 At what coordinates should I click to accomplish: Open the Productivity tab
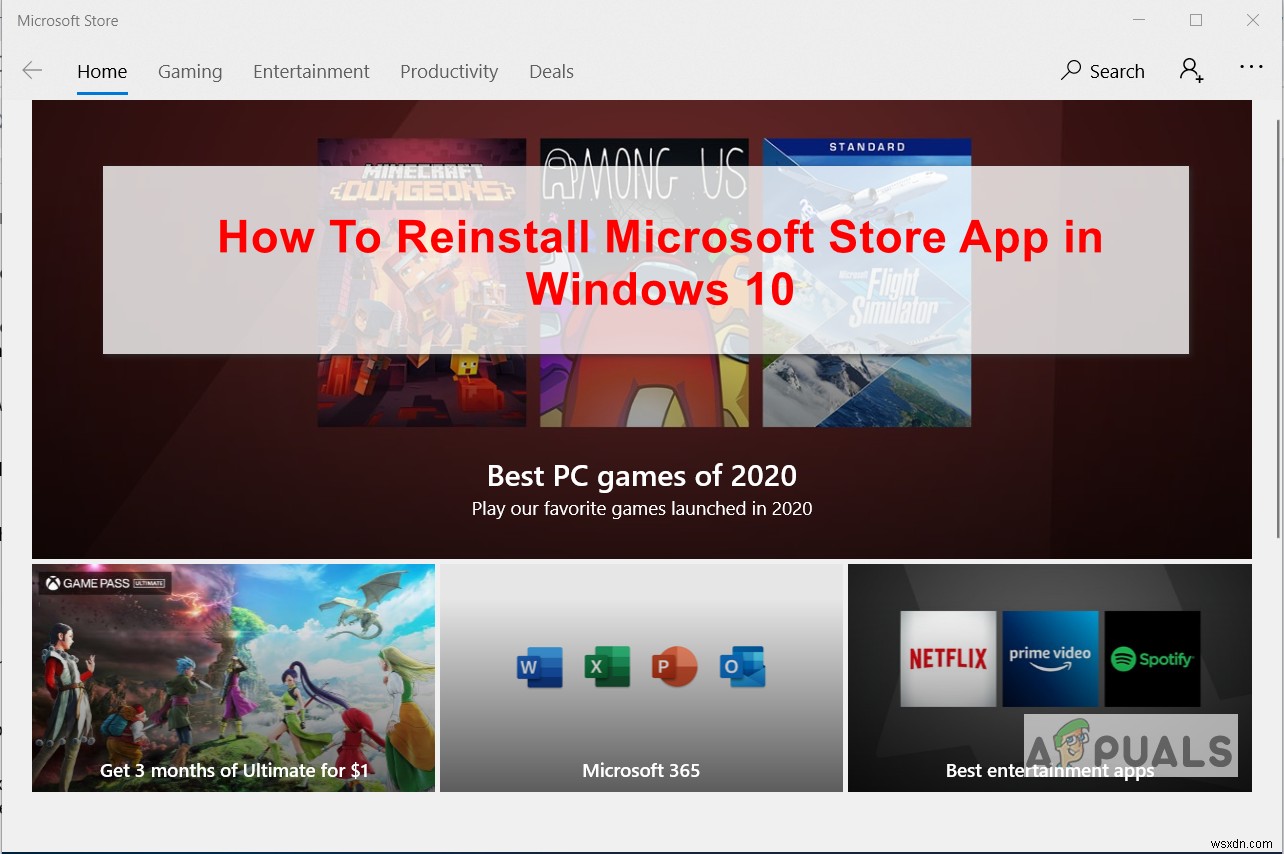click(449, 71)
